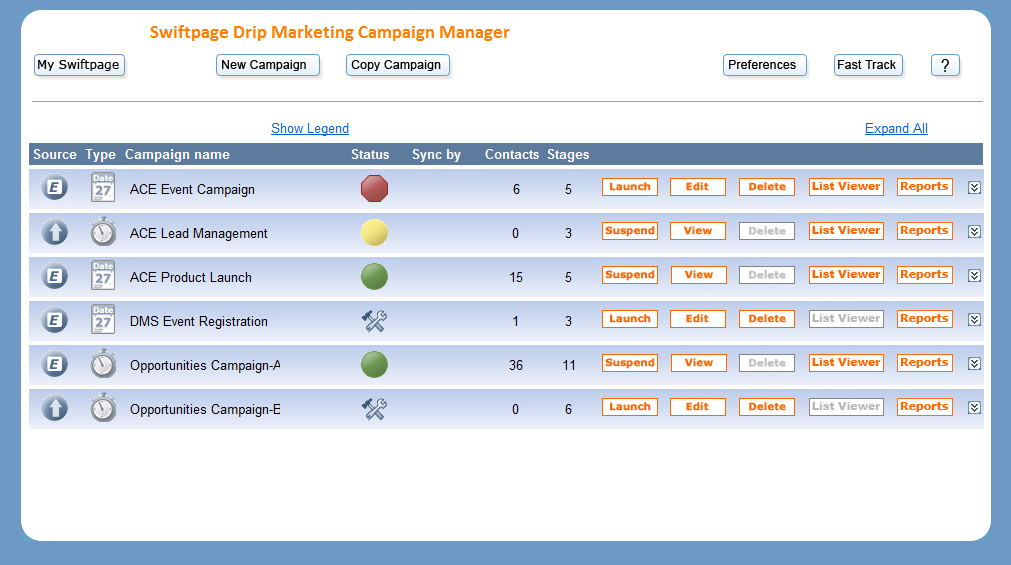The image size is (1011, 565).
Task: Open My Swiftpage
Action: 79,65
